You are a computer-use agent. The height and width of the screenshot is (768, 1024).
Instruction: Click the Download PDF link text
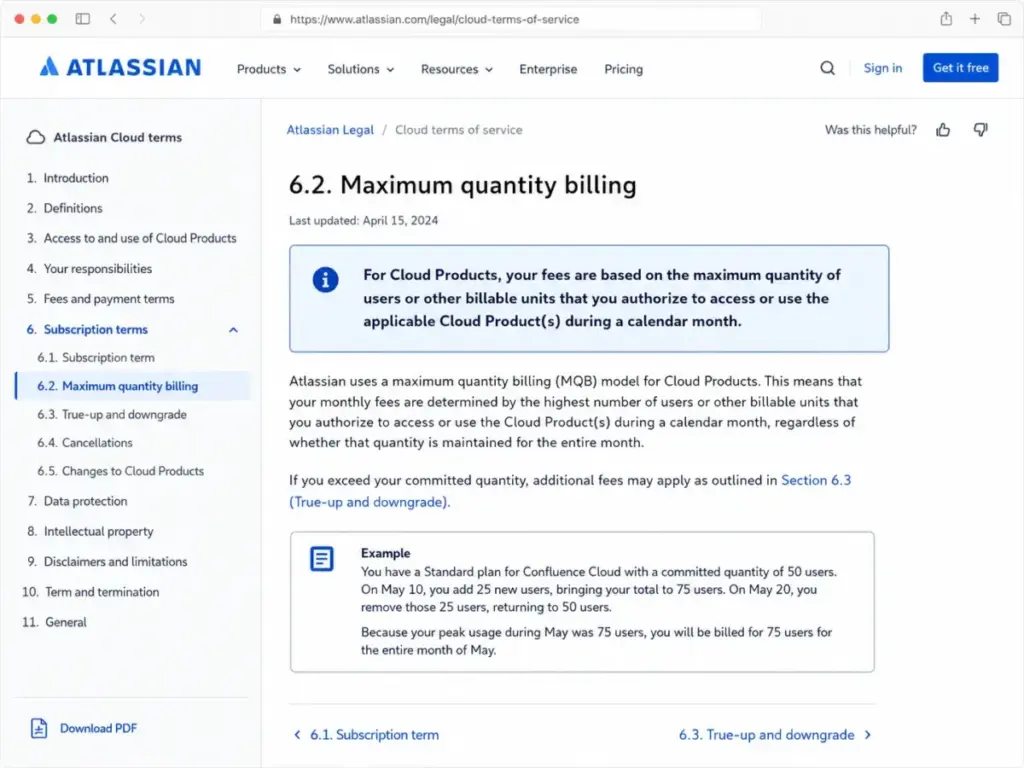[x=99, y=728]
